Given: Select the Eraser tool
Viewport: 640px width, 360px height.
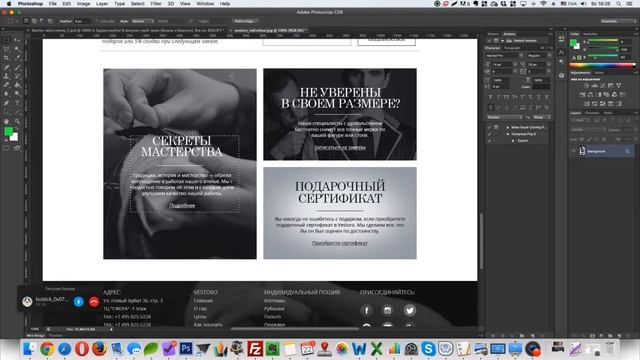Looking at the screenshot, I should (7, 85).
